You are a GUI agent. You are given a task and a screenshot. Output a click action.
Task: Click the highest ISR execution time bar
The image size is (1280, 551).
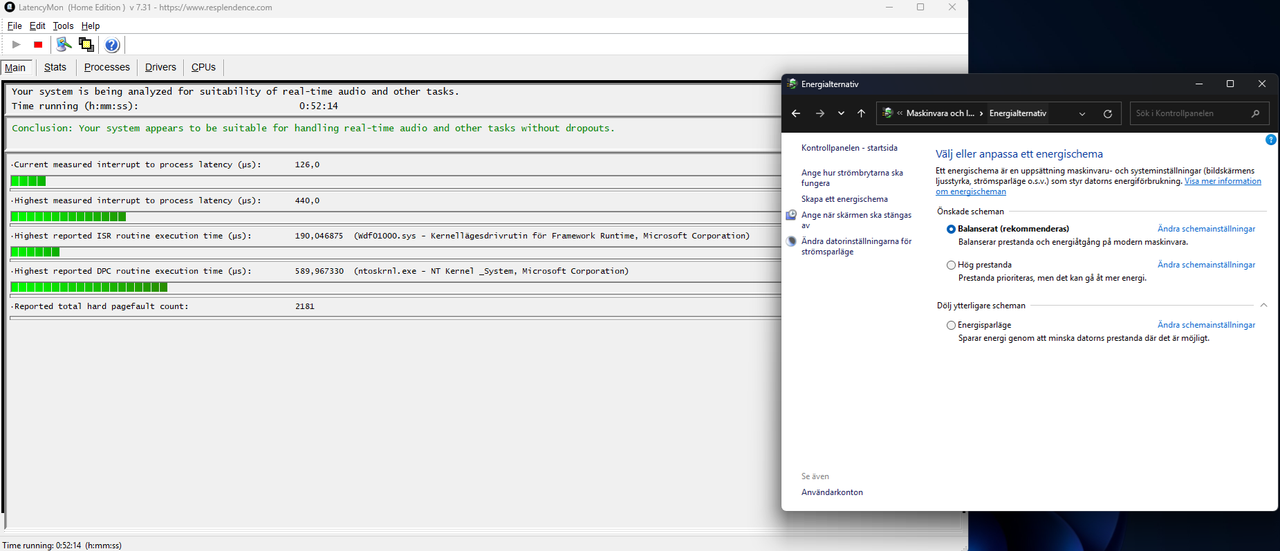pos(35,252)
